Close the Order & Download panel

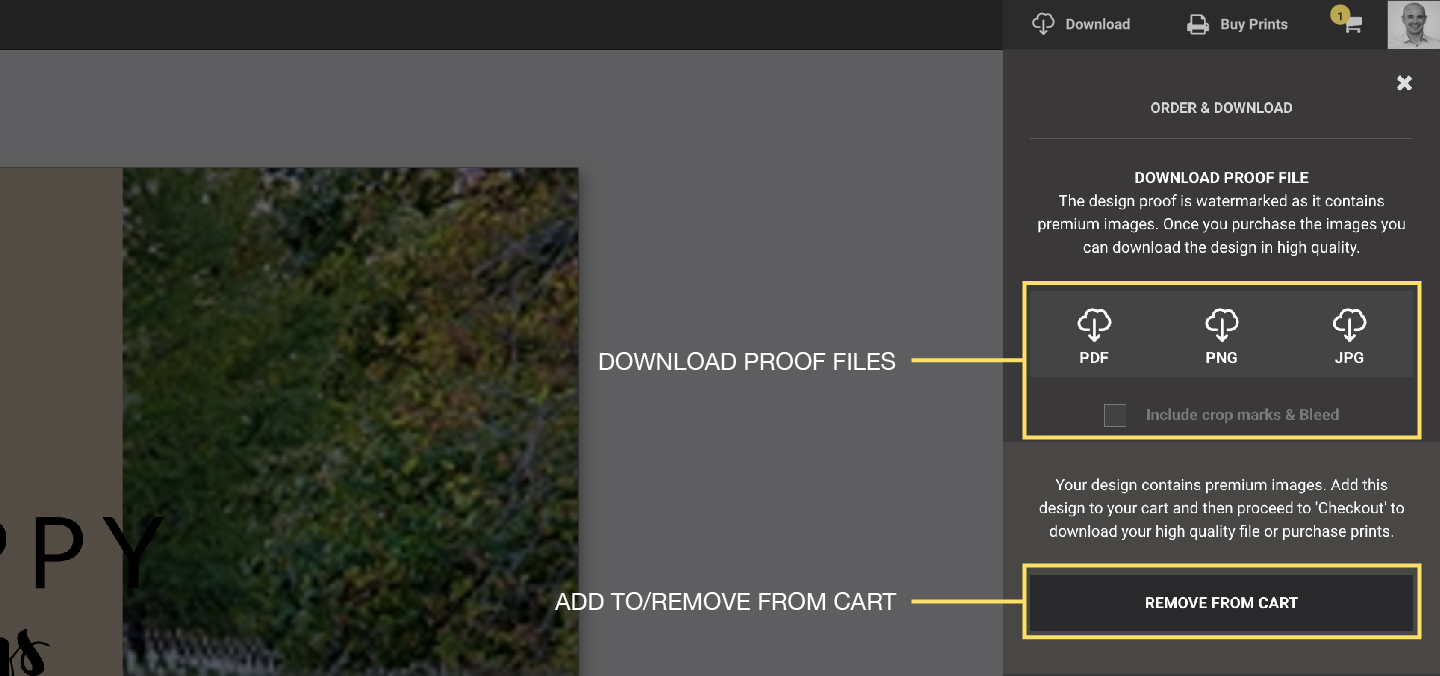[1404, 83]
